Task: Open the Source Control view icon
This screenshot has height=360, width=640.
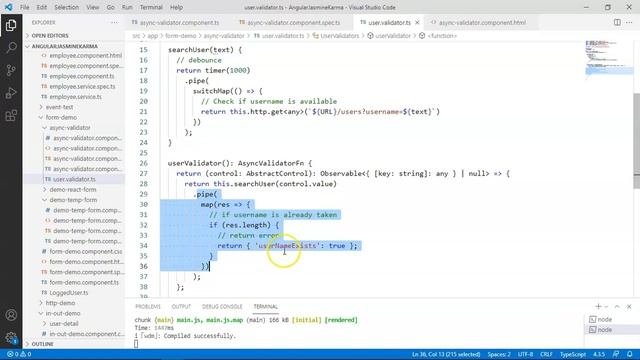Action: (x=11, y=70)
